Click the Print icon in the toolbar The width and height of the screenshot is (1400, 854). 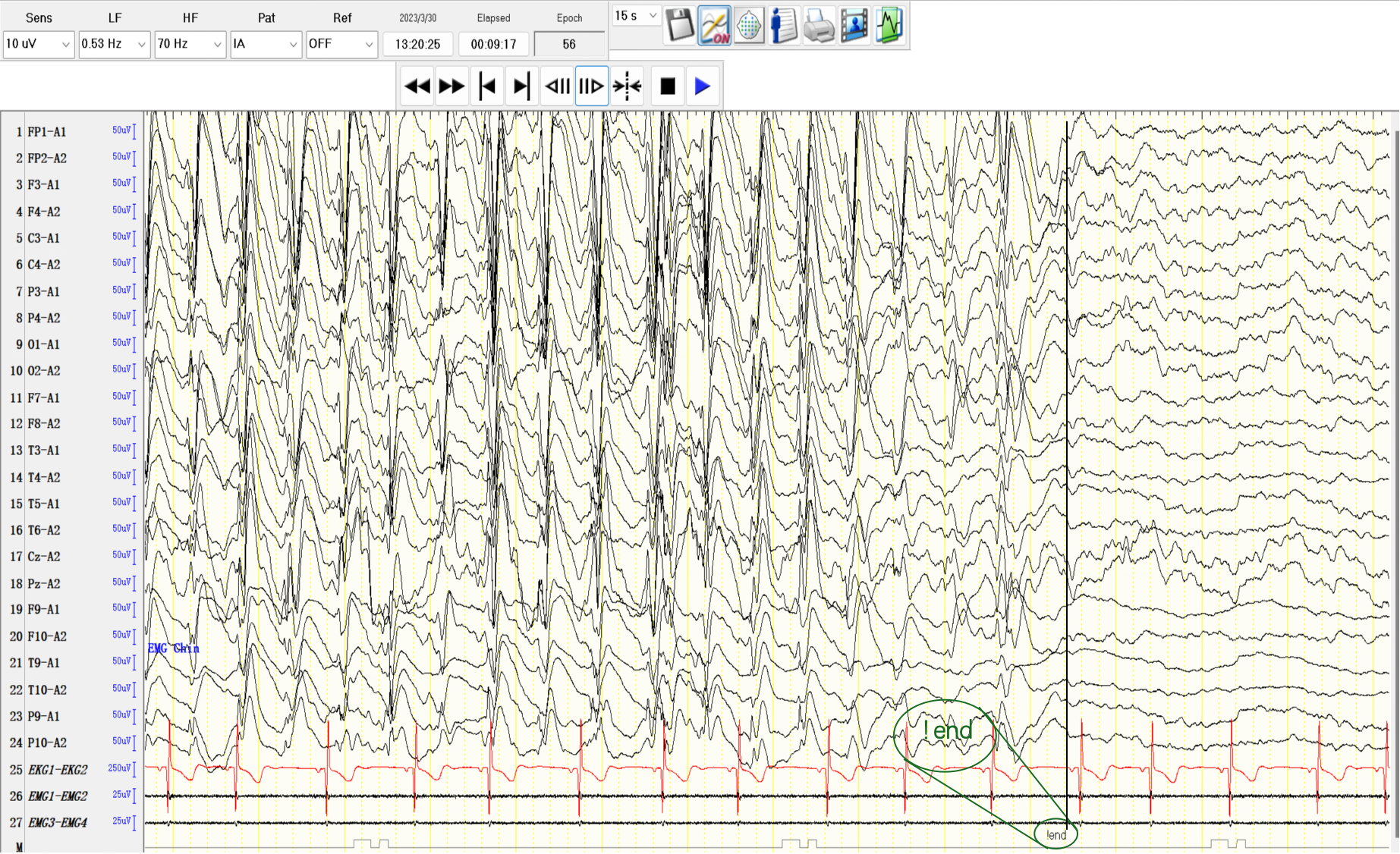(819, 25)
